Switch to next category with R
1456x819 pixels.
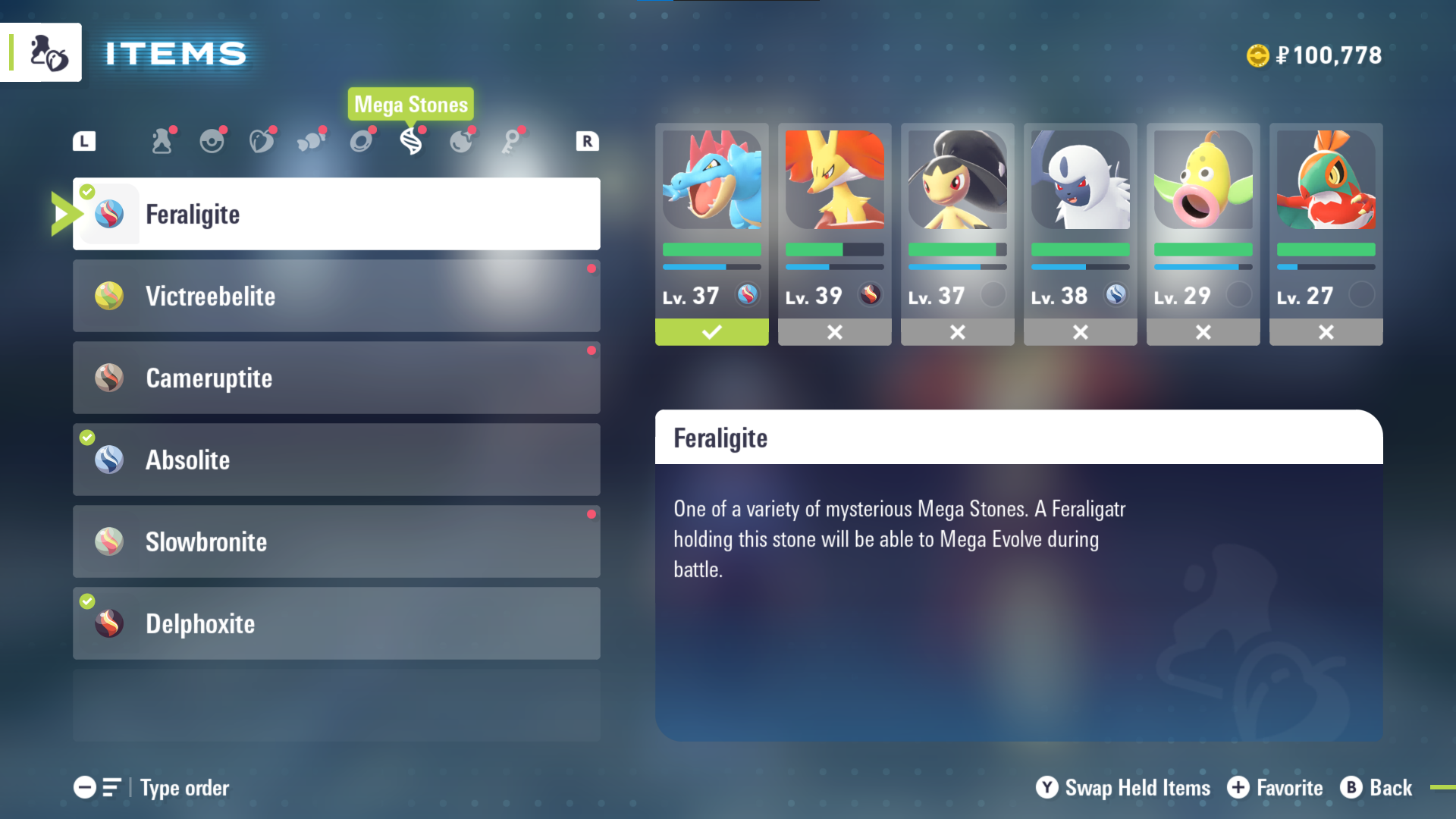tap(587, 141)
